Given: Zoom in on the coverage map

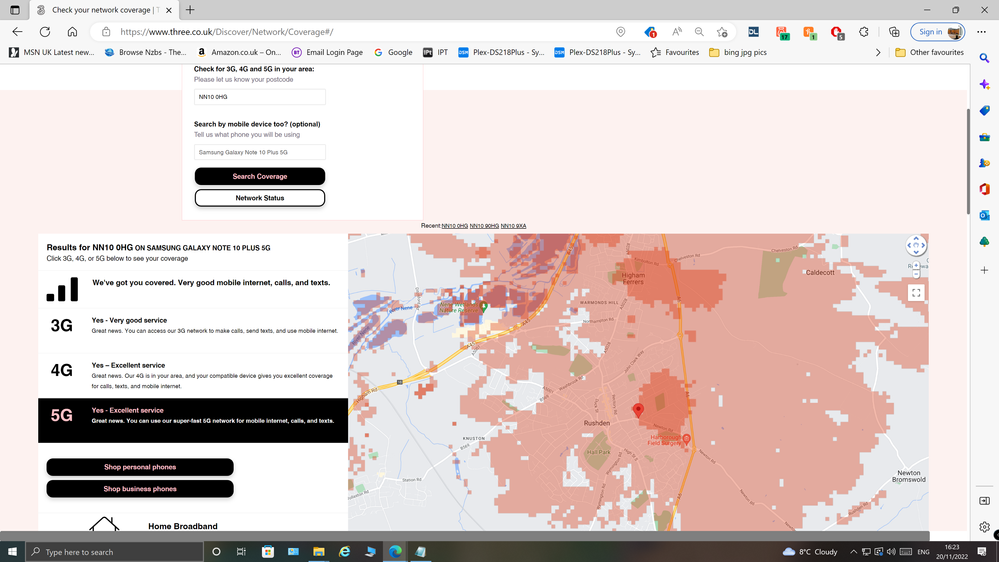Looking at the screenshot, I should coord(916,265).
